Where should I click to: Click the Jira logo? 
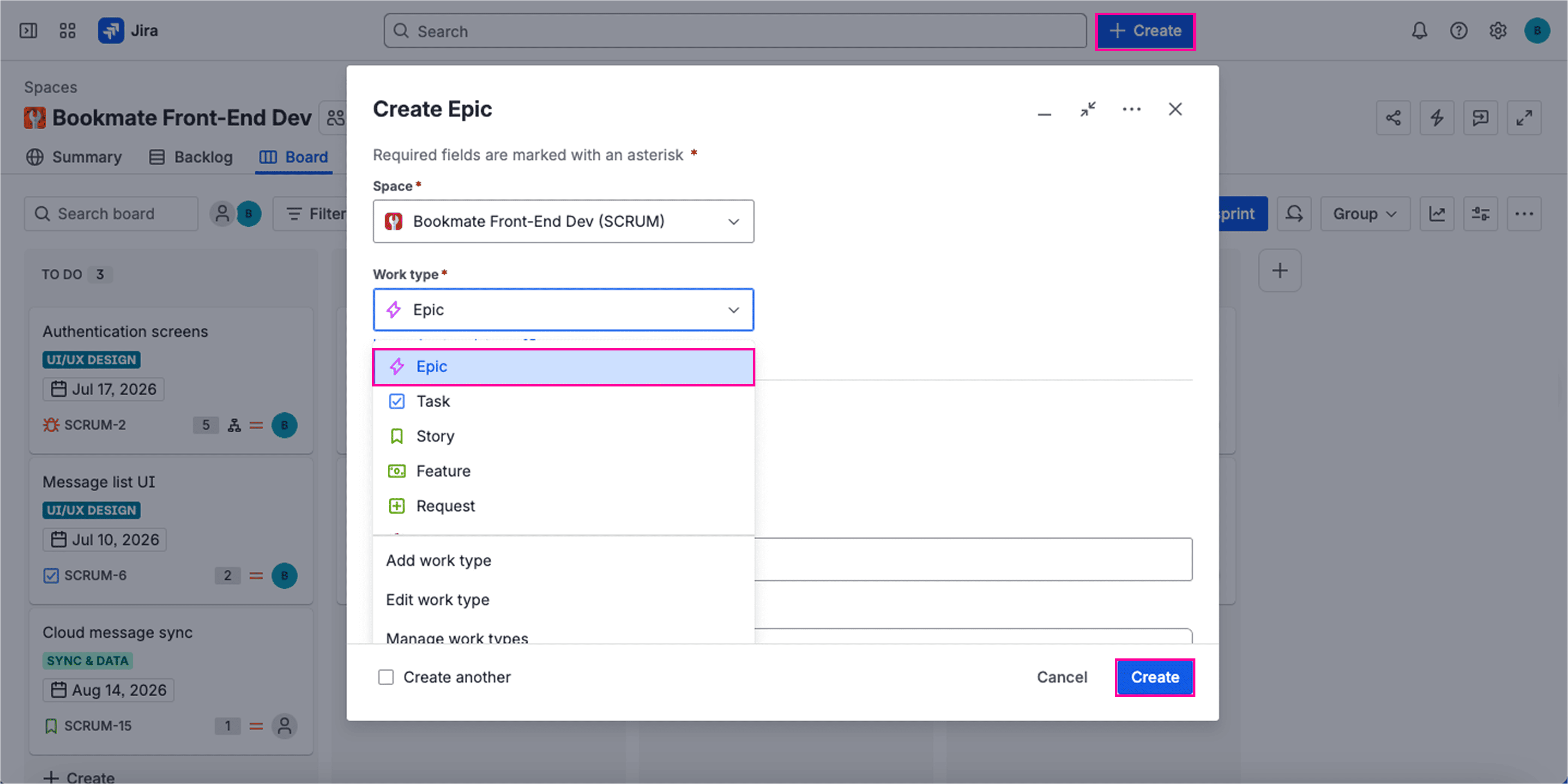point(128,30)
